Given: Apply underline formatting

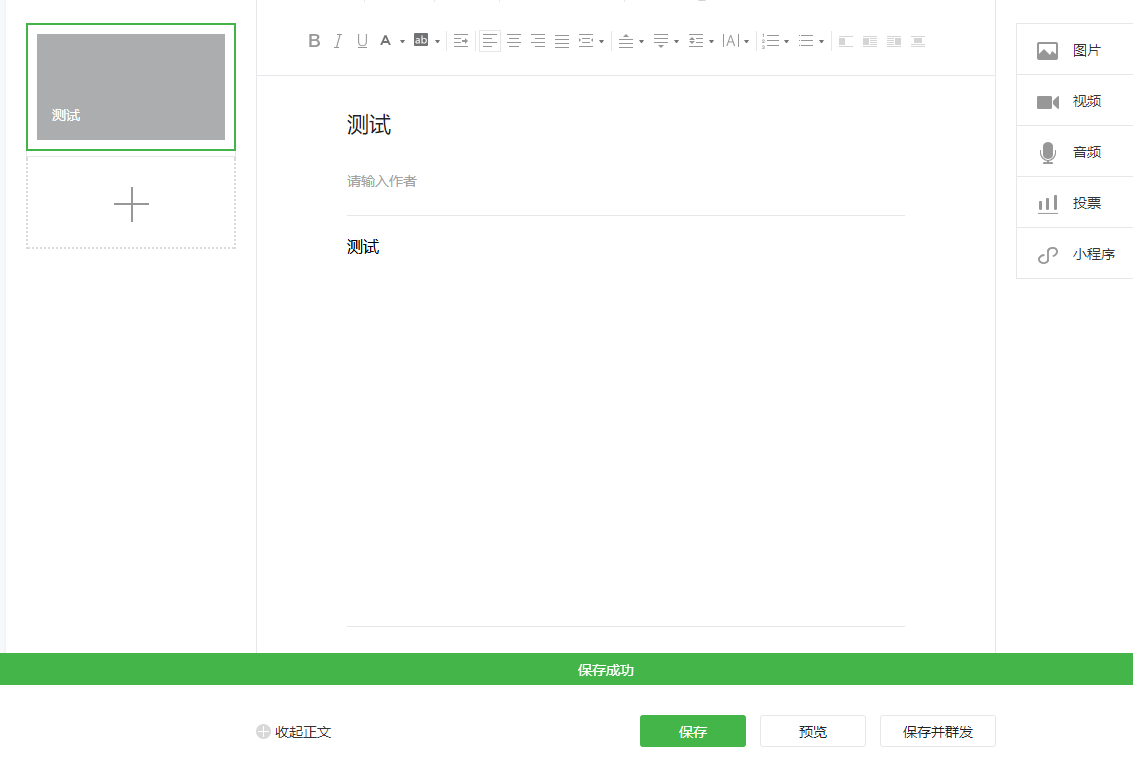Looking at the screenshot, I should point(362,41).
